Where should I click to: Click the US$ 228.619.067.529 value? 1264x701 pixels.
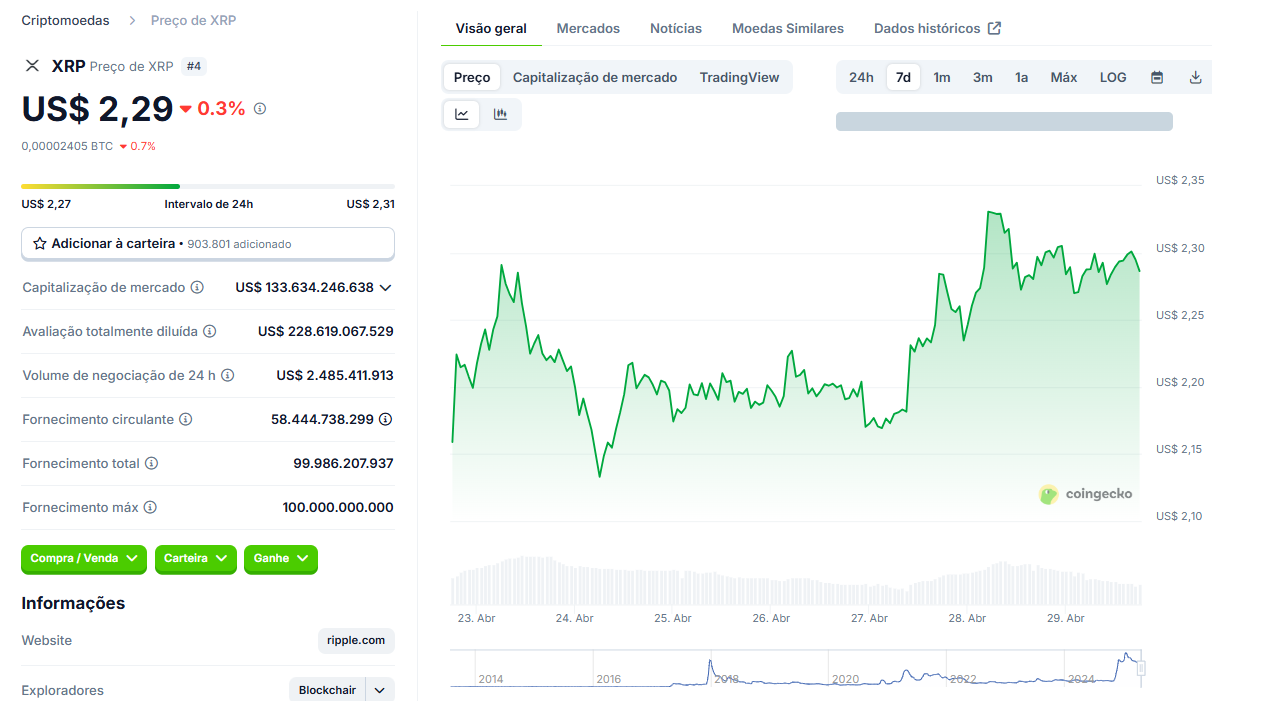(326, 331)
